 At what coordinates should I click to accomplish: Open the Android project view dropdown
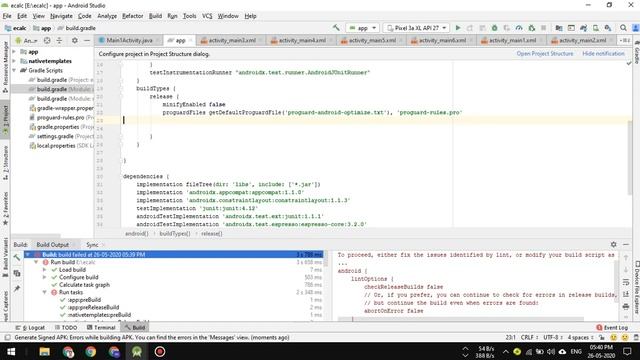pos(26,40)
